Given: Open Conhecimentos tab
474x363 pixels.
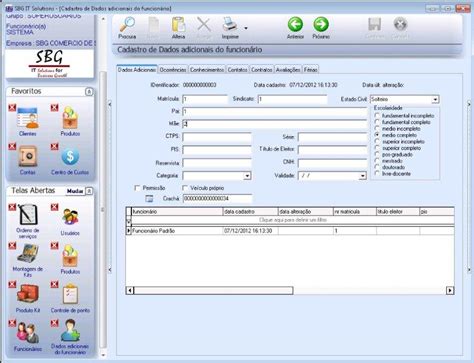Looking at the screenshot, I should (x=207, y=70).
